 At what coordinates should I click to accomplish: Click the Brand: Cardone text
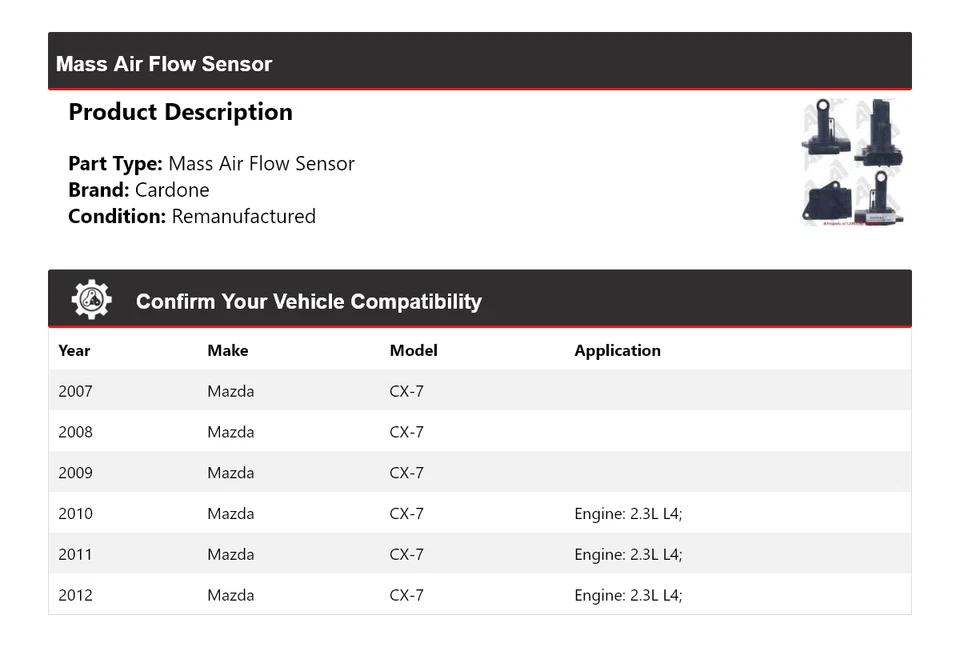pos(139,190)
